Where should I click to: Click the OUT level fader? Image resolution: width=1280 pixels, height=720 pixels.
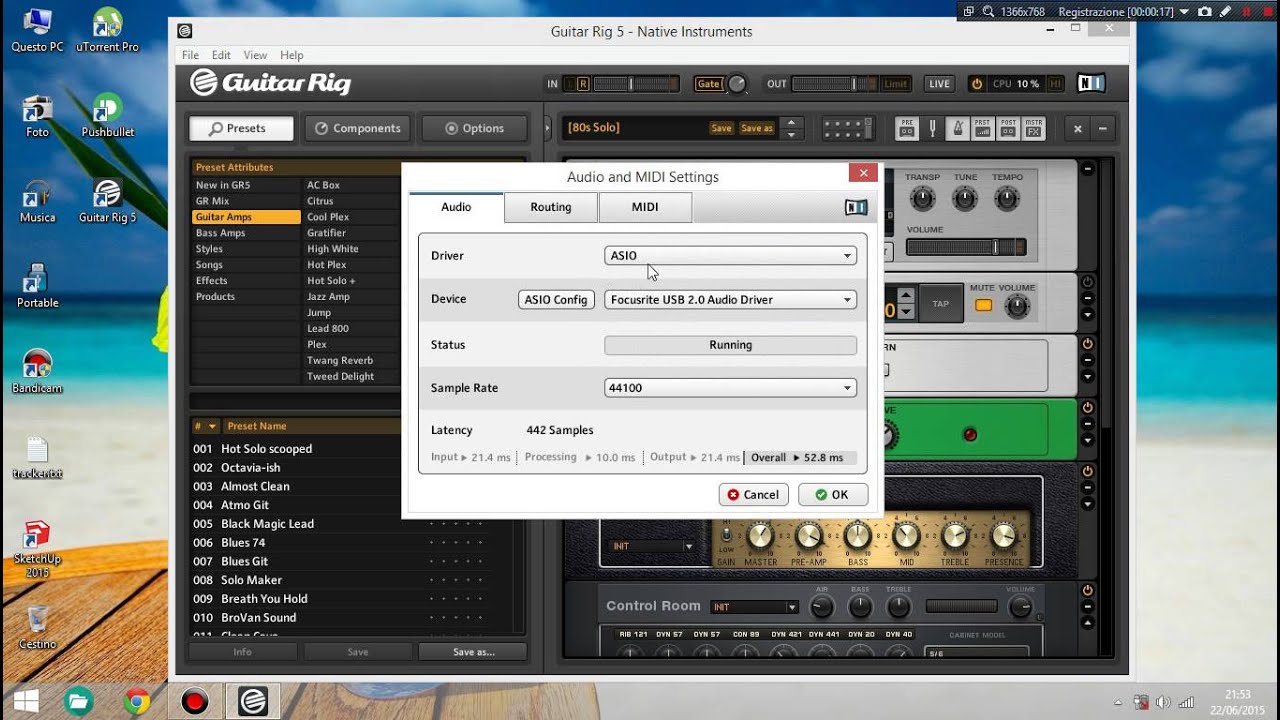[x=837, y=84]
